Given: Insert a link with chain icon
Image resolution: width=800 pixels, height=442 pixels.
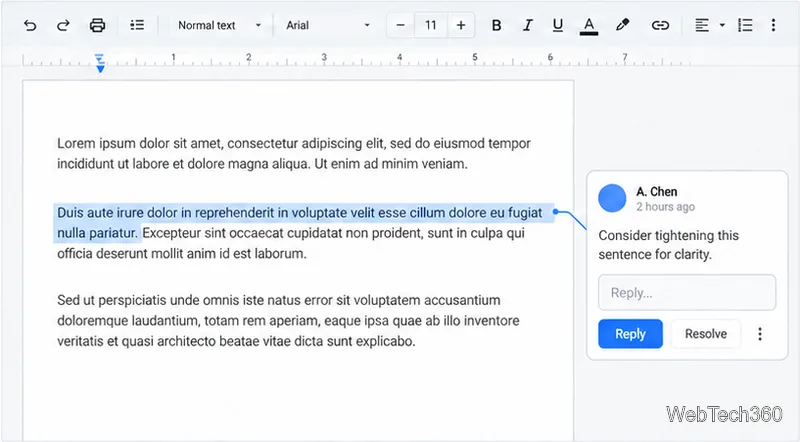Looking at the screenshot, I should pos(660,26).
